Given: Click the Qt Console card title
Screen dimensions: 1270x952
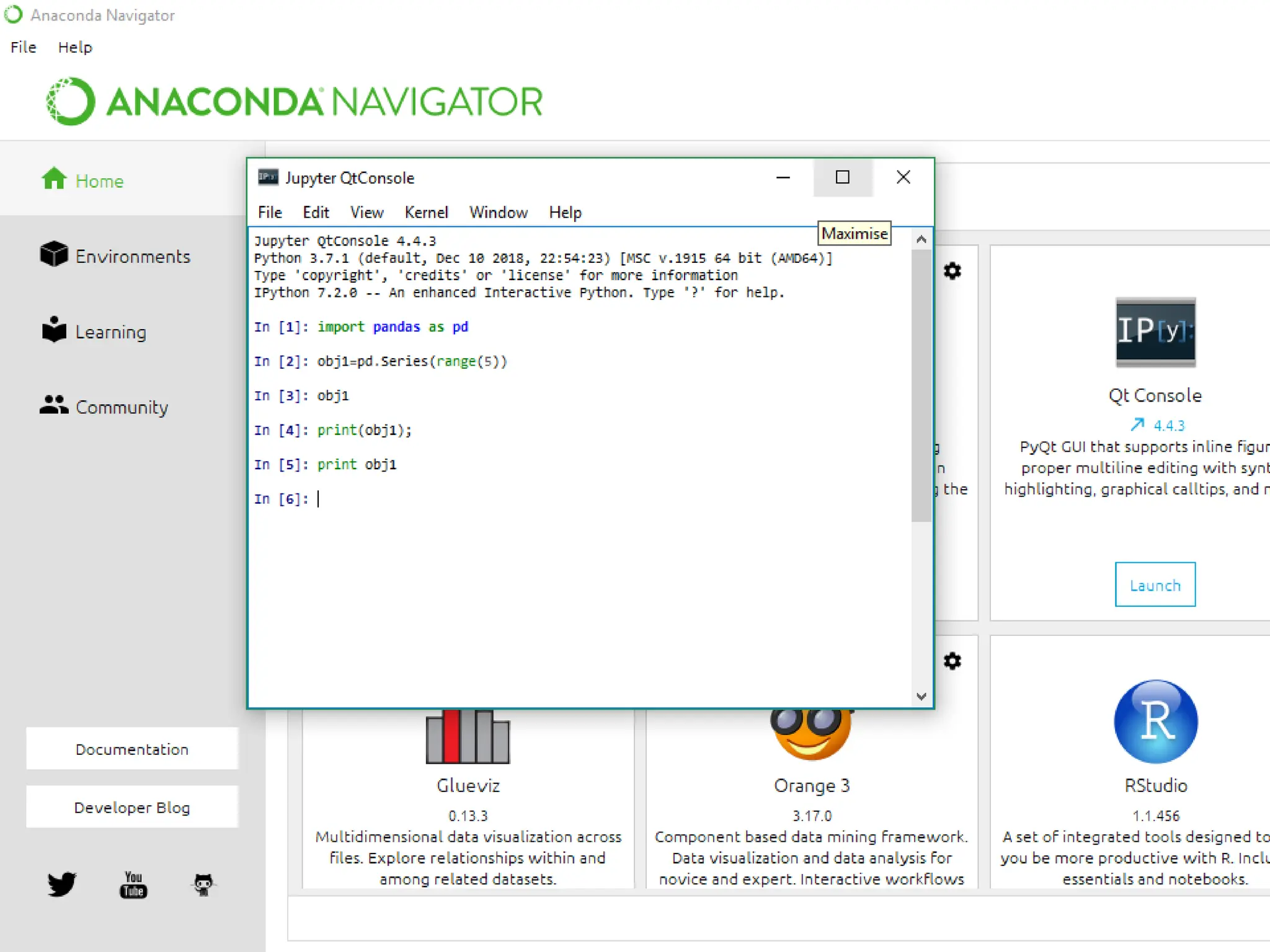Looking at the screenshot, I should (x=1155, y=395).
